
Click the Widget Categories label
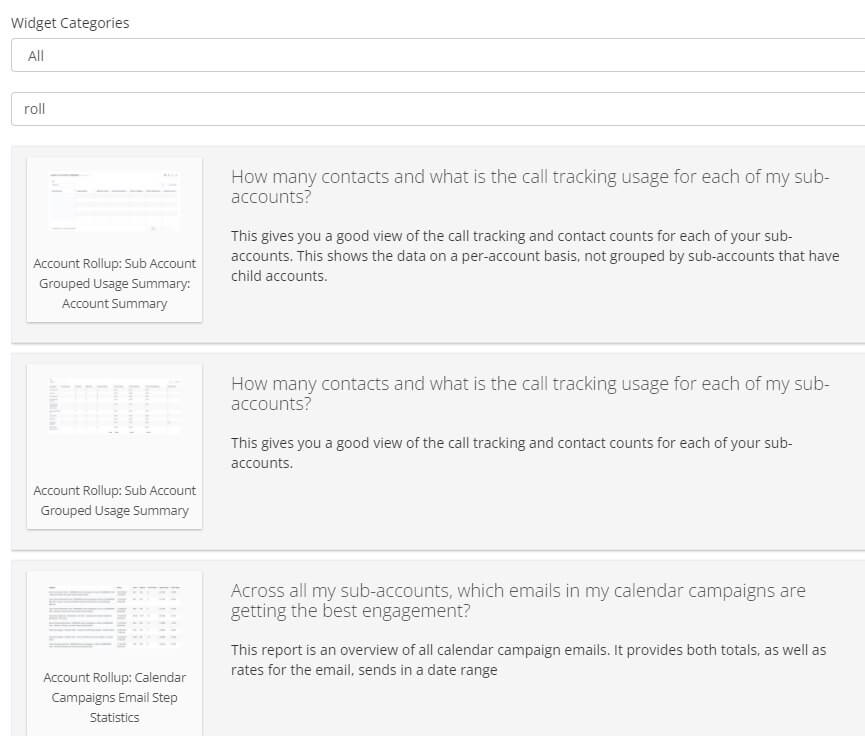coord(70,23)
